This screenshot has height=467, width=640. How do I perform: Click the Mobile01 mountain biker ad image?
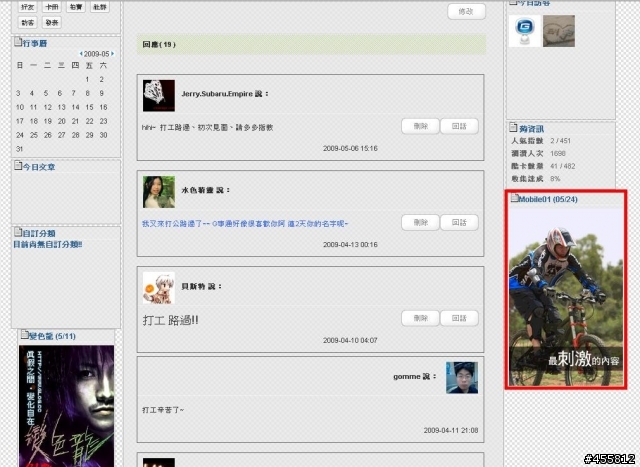(x=566, y=297)
